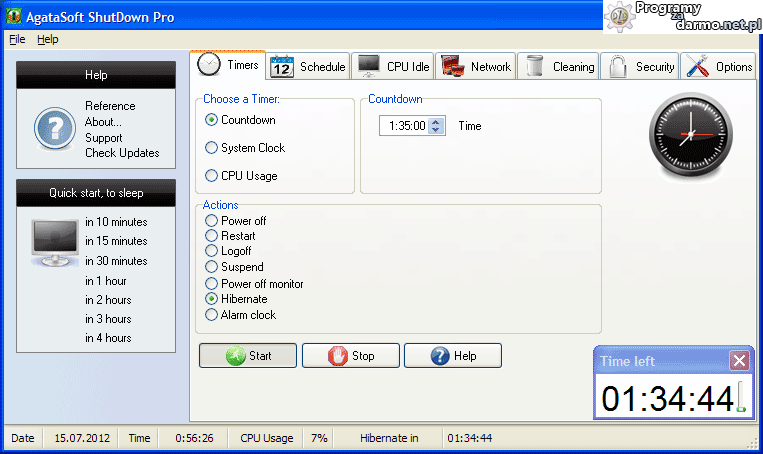Image resolution: width=763 pixels, height=454 pixels.
Task: Open the Network tab
Action: [475, 67]
